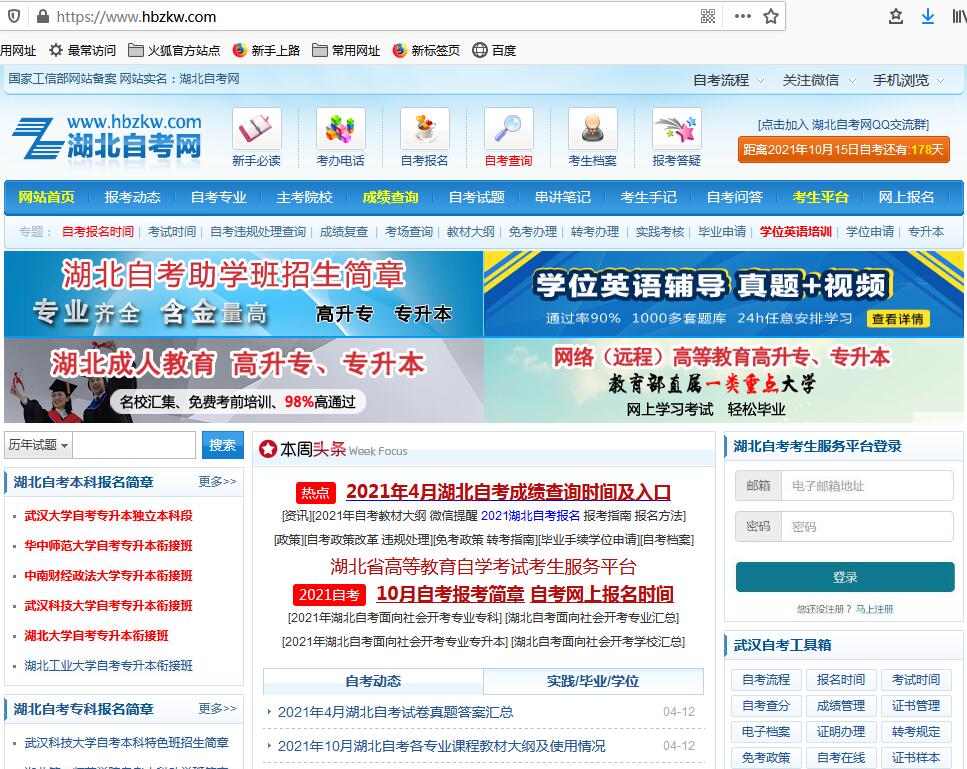Open the library icon at toolbar edge

pyautogui.click(x=959, y=17)
